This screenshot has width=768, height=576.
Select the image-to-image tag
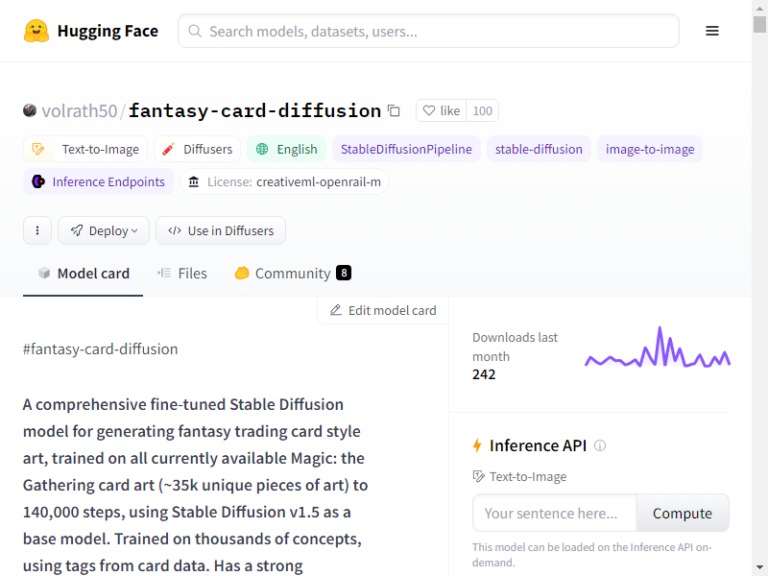649,149
